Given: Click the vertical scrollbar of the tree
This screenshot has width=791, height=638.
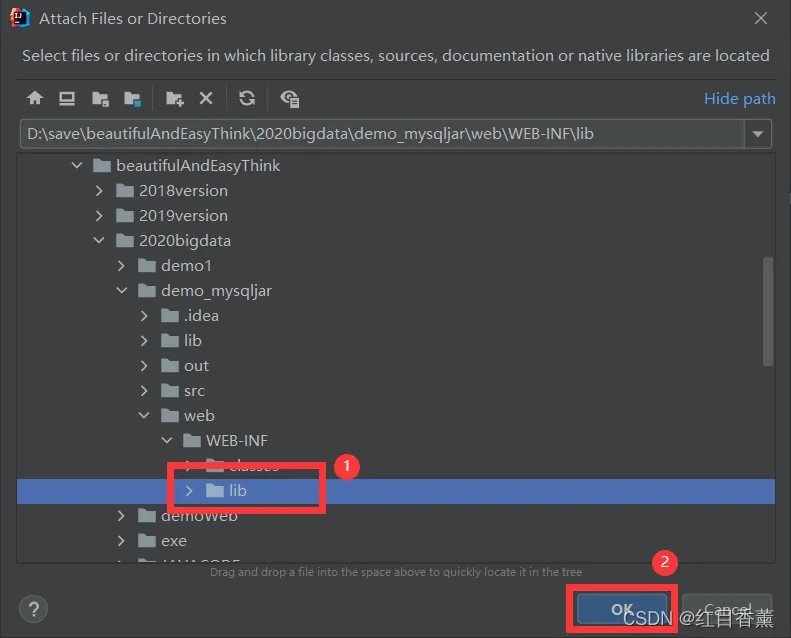Looking at the screenshot, I should (768, 311).
